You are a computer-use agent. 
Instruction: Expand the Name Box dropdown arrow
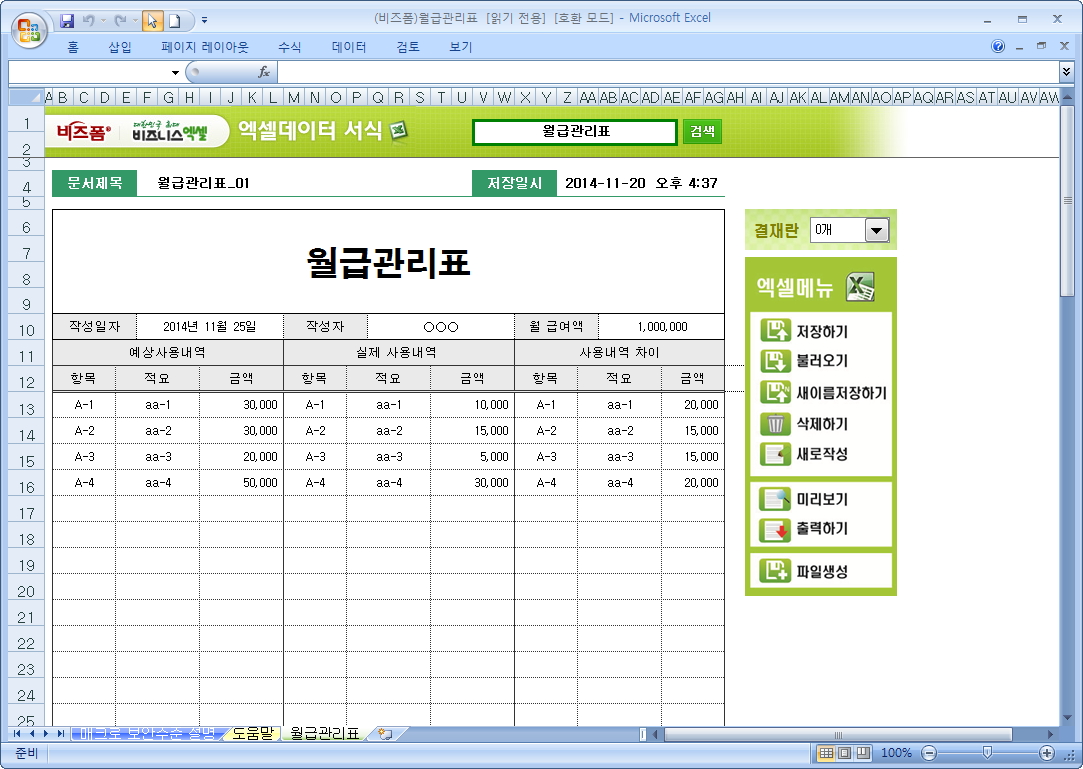(175, 72)
